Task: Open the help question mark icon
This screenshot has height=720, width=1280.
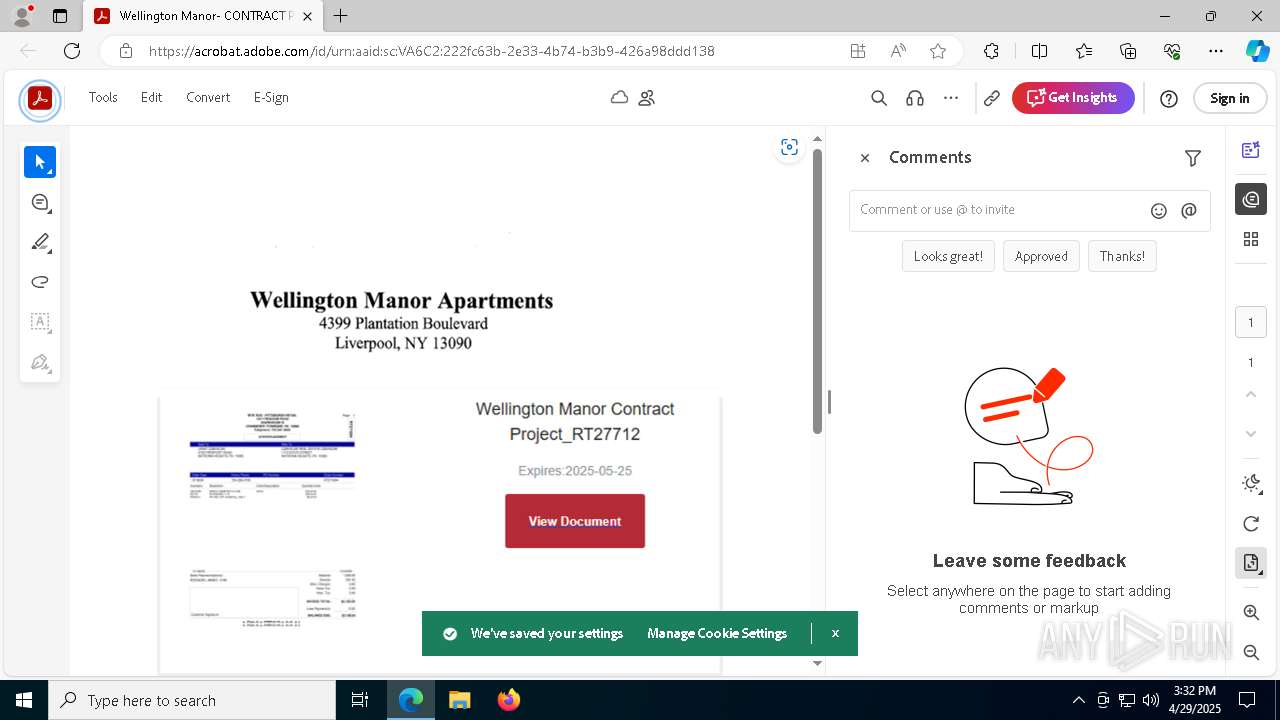Action: (1168, 98)
